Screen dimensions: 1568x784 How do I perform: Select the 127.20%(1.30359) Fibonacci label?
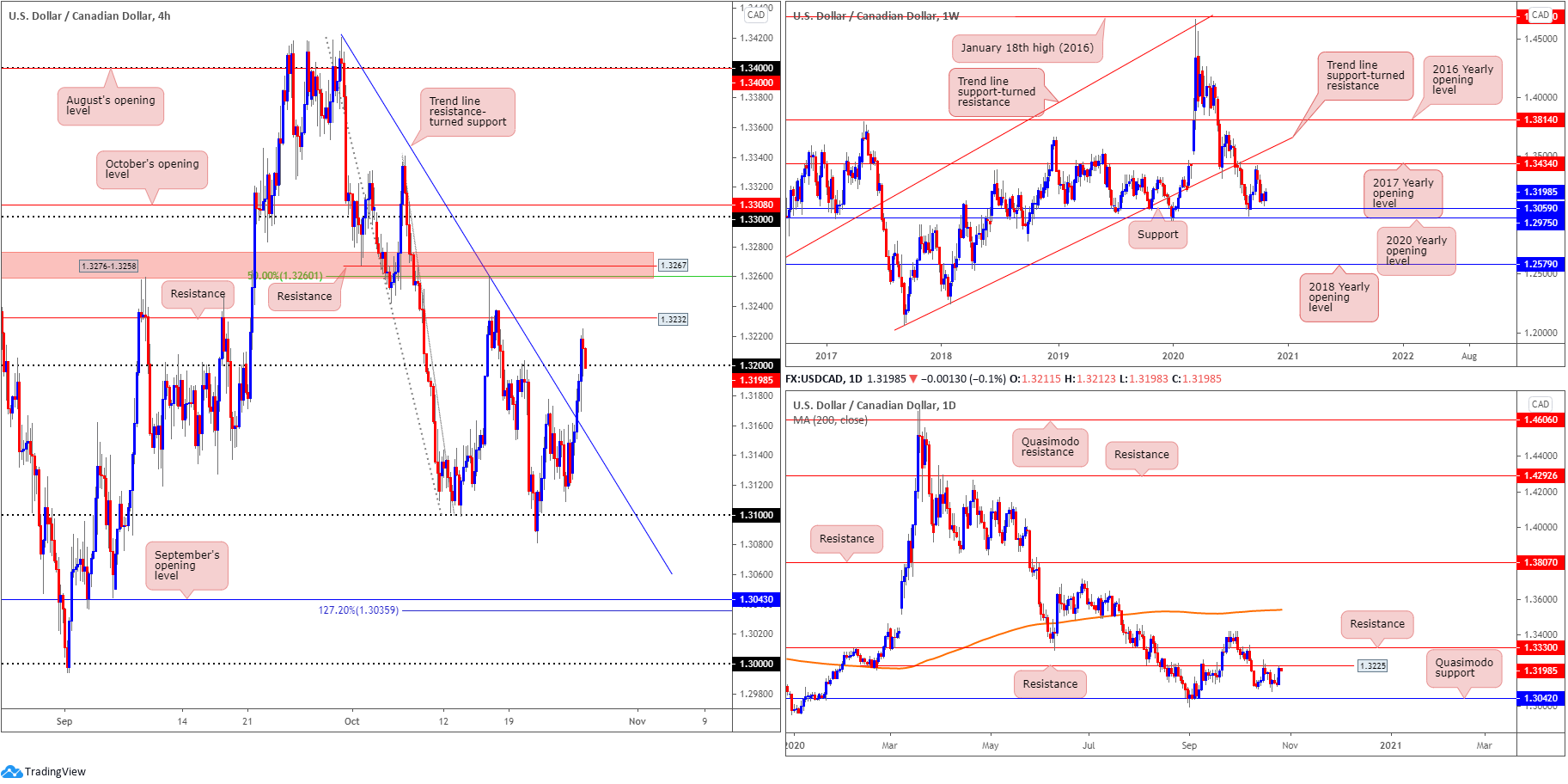(358, 610)
